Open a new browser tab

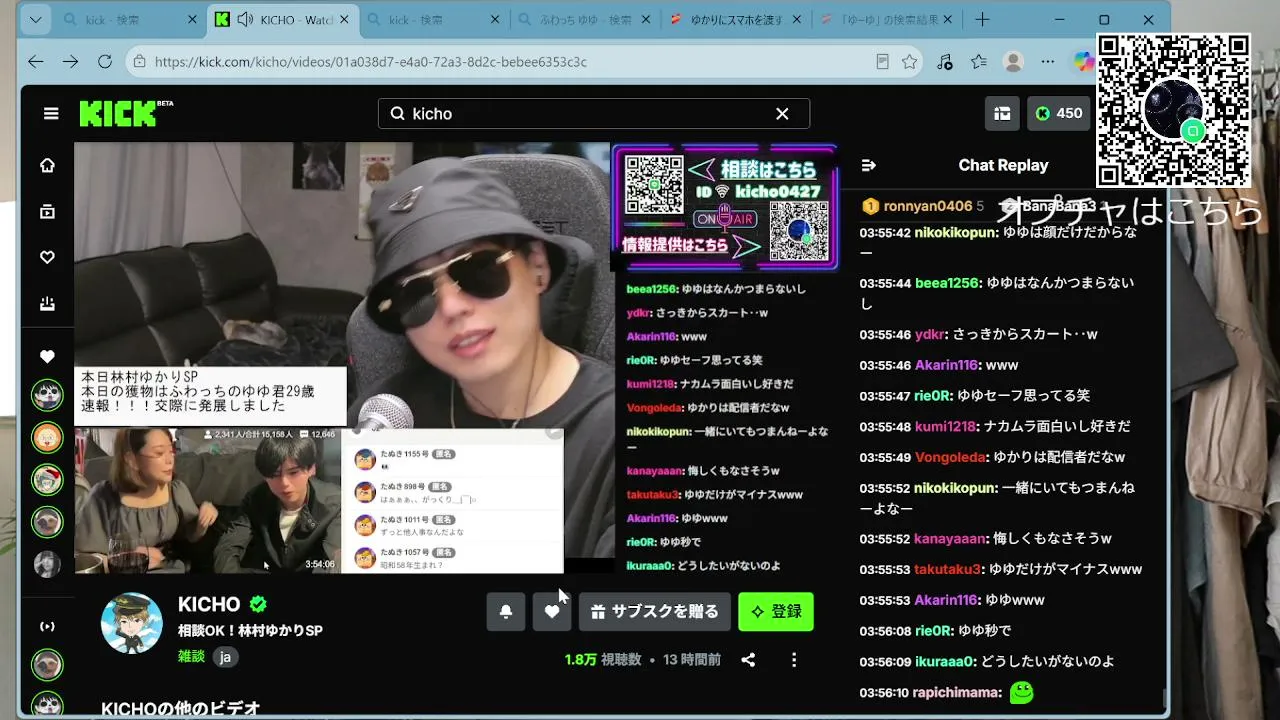click(982, 20)
